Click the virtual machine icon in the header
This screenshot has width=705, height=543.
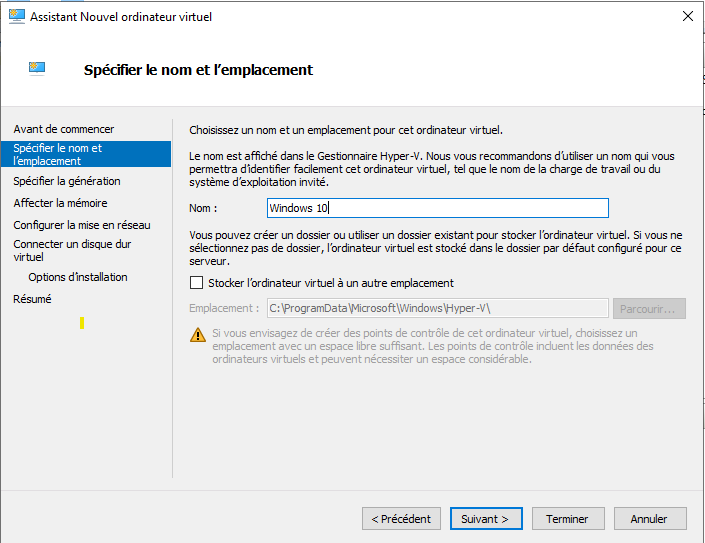click(x=37, y=69)
